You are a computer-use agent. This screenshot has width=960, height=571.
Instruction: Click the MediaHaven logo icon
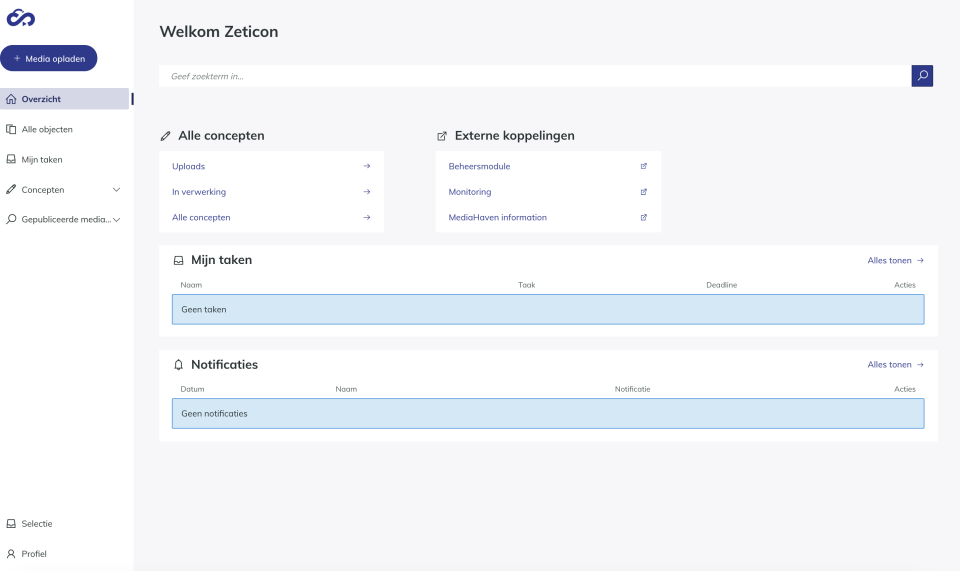[21, 17]
